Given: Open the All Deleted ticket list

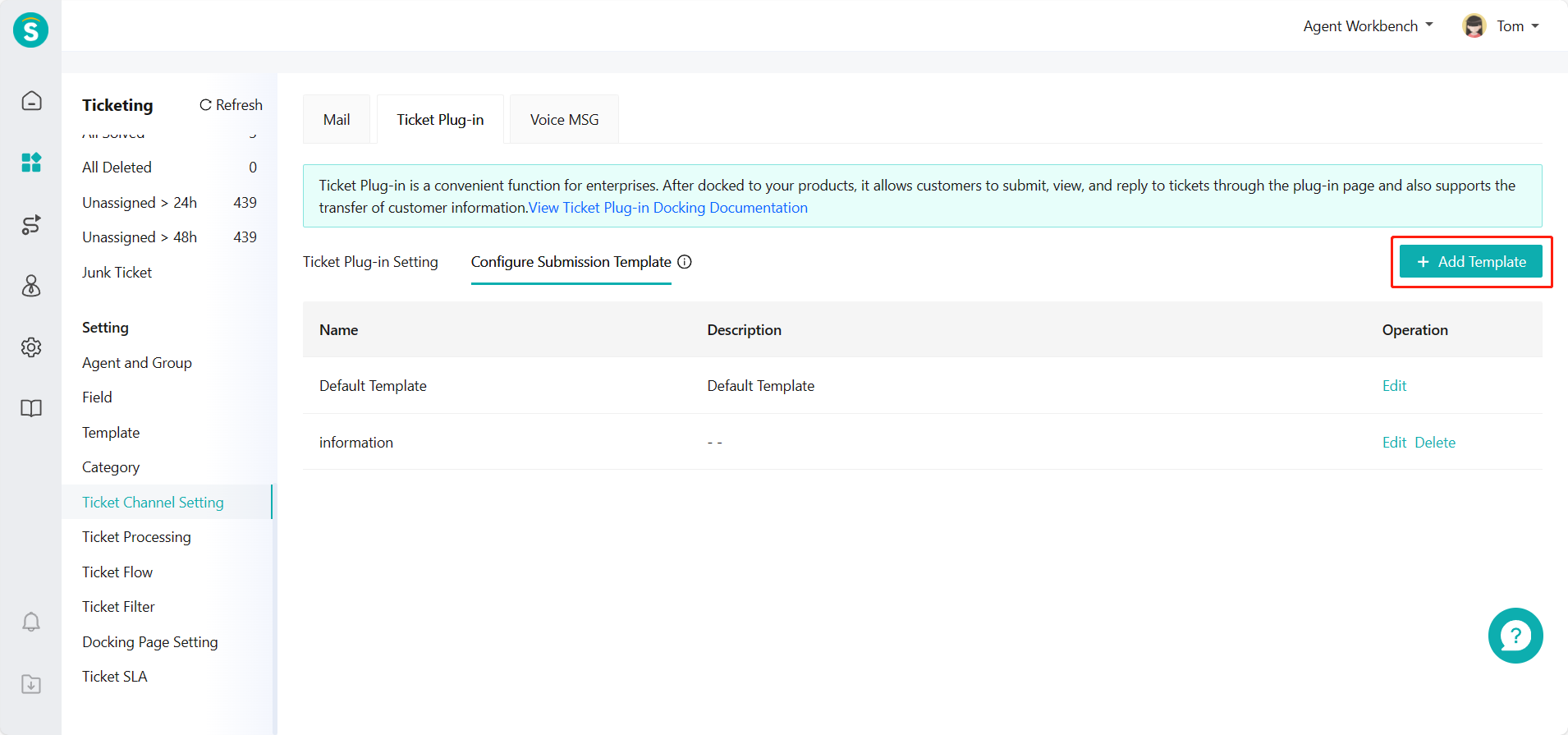Looking at the screenshot, I should tap(169, 168).
